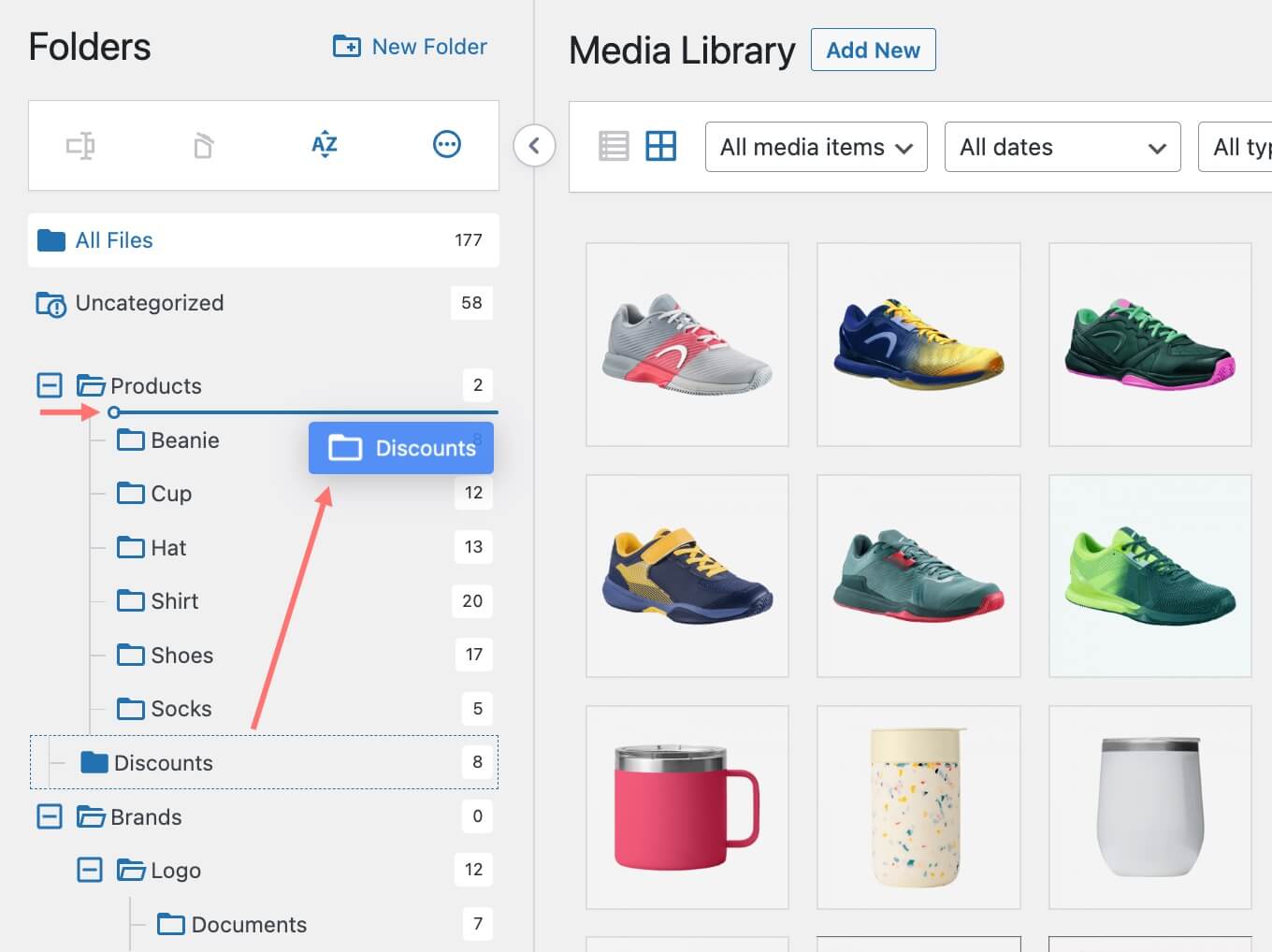Collapse the Products folder tree
The image size is (1272, 952).
click(x=50, y=385)
